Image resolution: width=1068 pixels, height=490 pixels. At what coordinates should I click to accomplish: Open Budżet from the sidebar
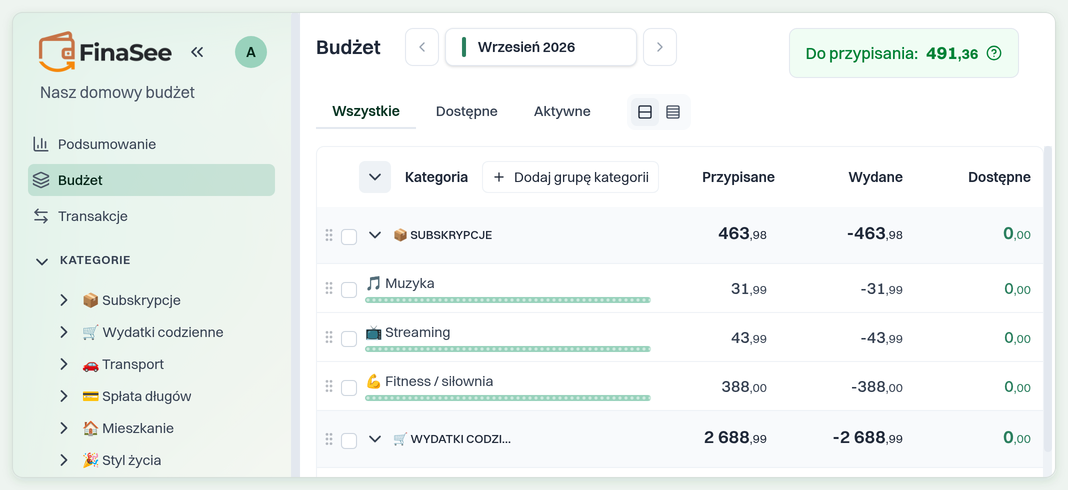(151, 180)
